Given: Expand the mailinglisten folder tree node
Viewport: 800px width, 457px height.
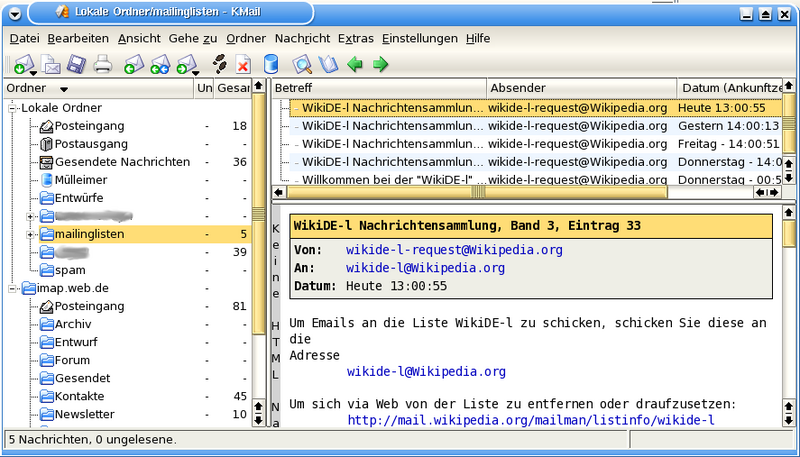Looking at the screenshot, I should coord(31,234).
